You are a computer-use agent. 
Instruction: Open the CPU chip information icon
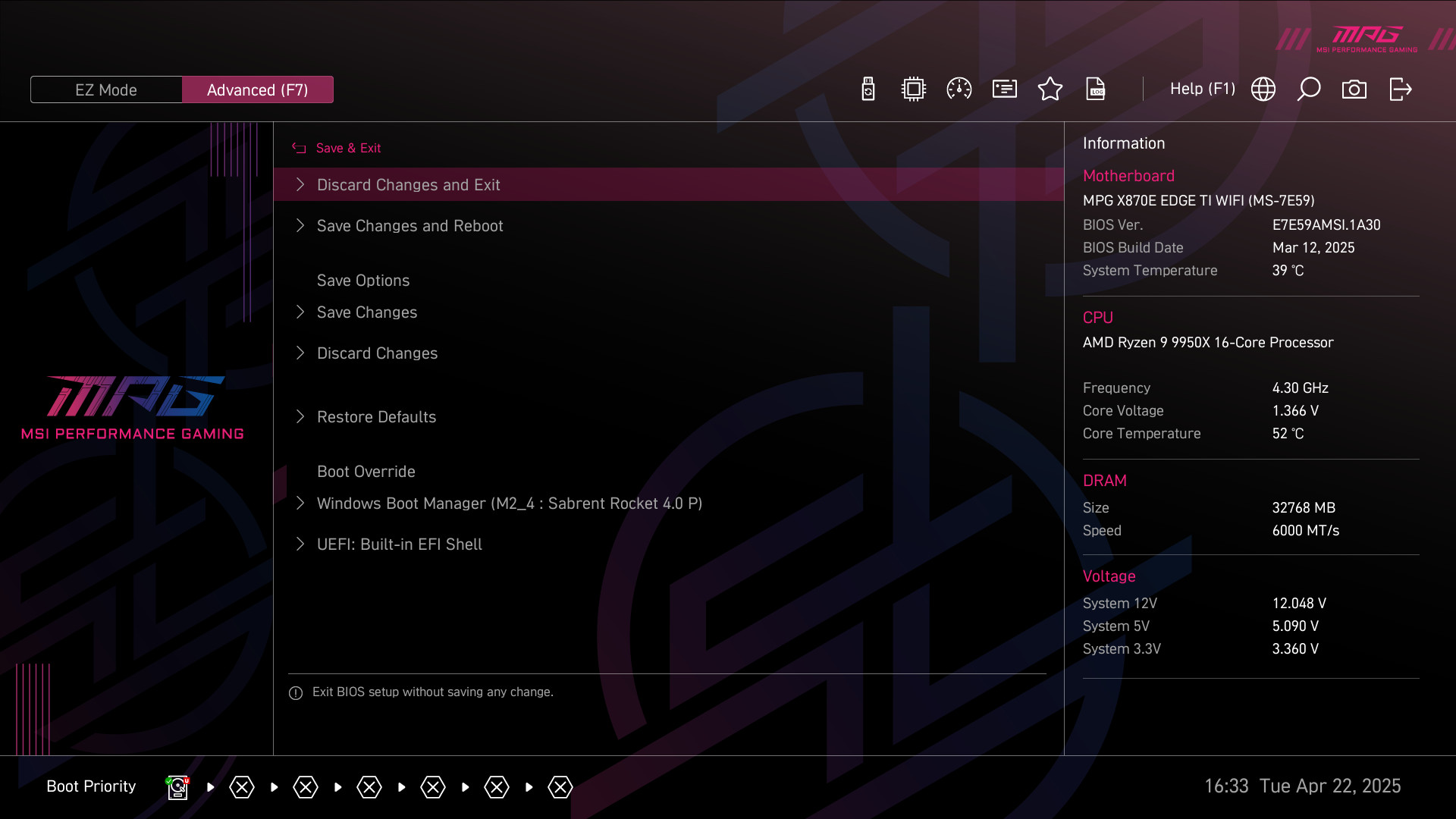(914, 89)
